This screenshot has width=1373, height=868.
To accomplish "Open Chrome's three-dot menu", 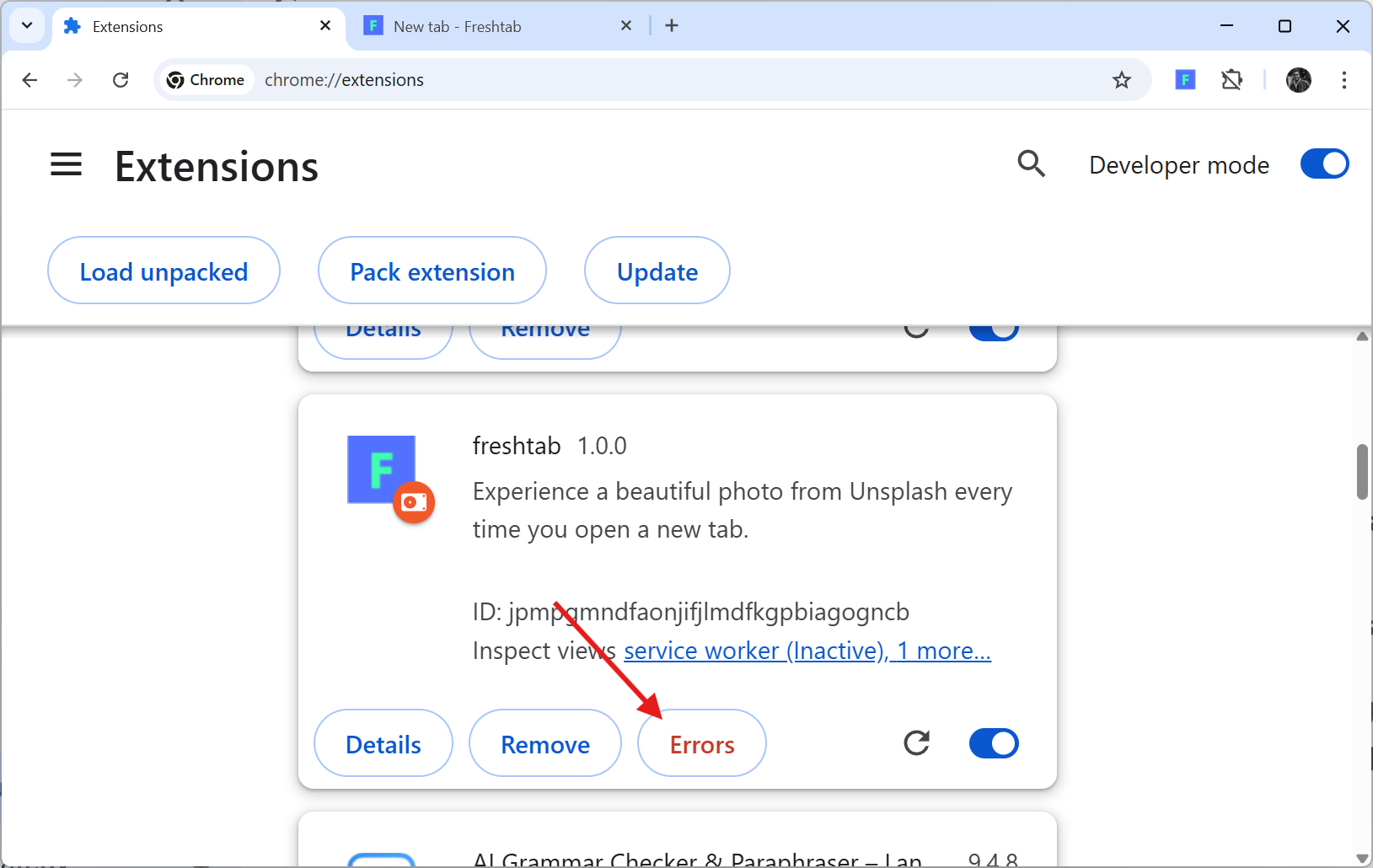I will point(1344,79).
